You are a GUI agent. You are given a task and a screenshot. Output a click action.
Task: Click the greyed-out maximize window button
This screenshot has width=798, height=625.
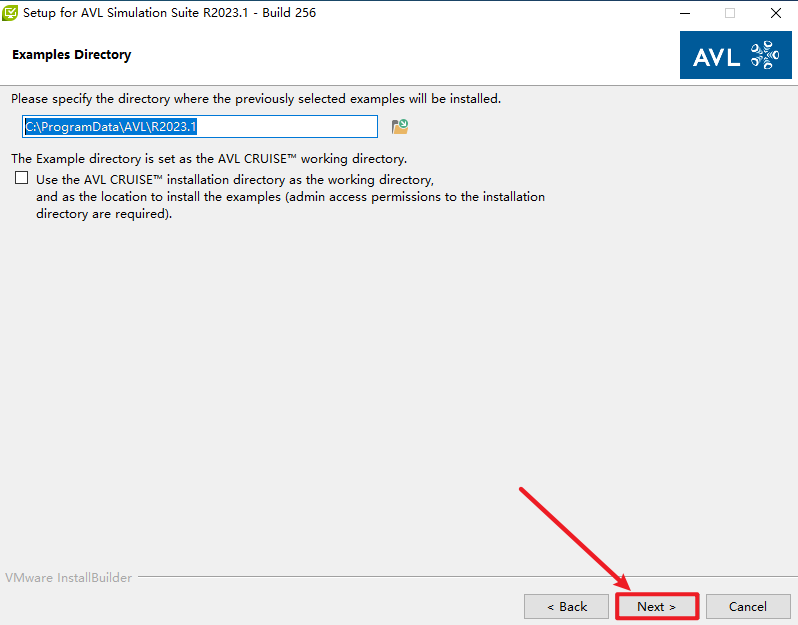(730, 13)
